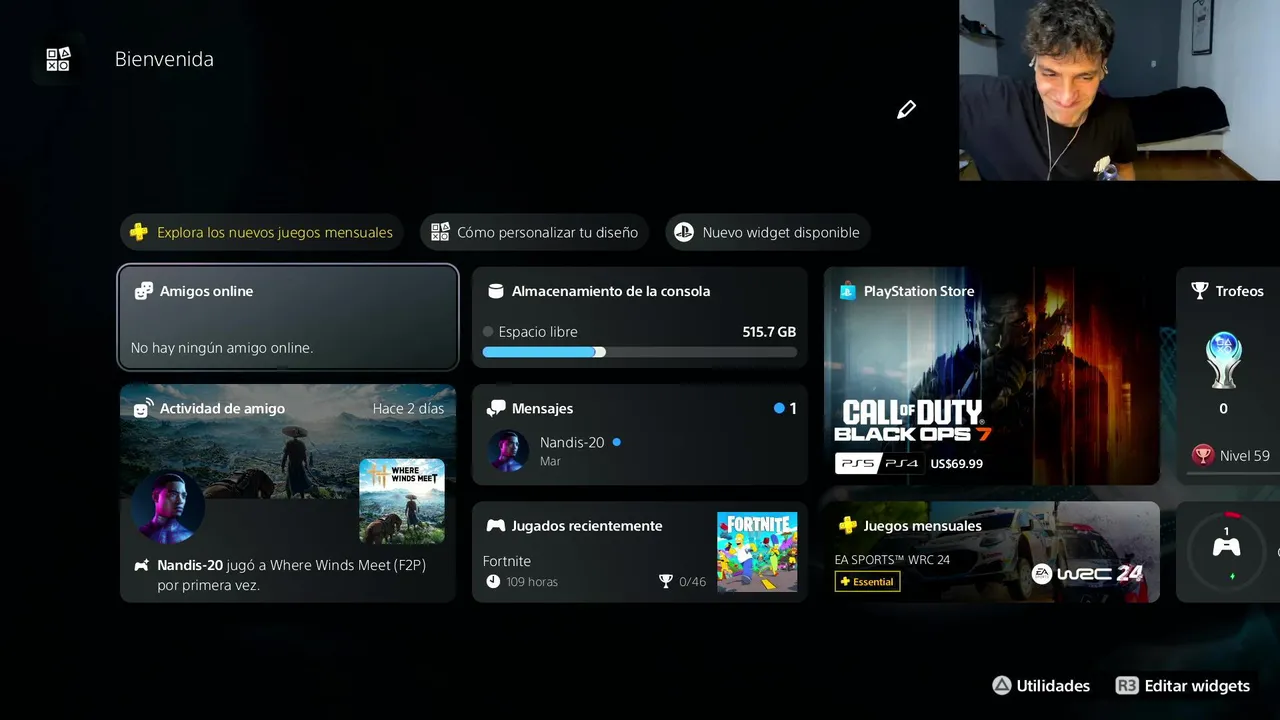This screenshot has width=1280, height=720.
Task: Click the Actividad de amigo icon
Action: (x=143, y=408)
